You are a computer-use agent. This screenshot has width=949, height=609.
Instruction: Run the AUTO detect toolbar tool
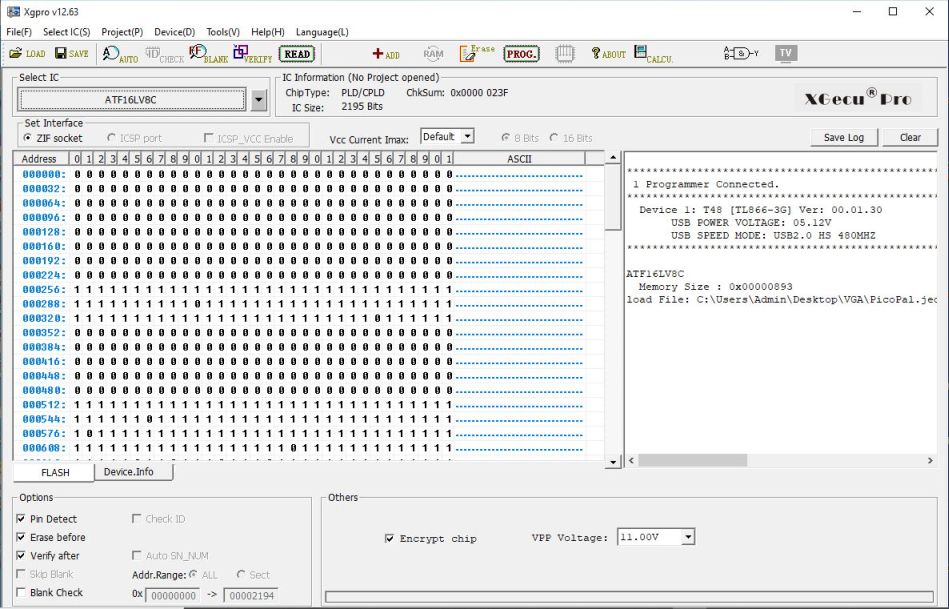click(120, 54)
